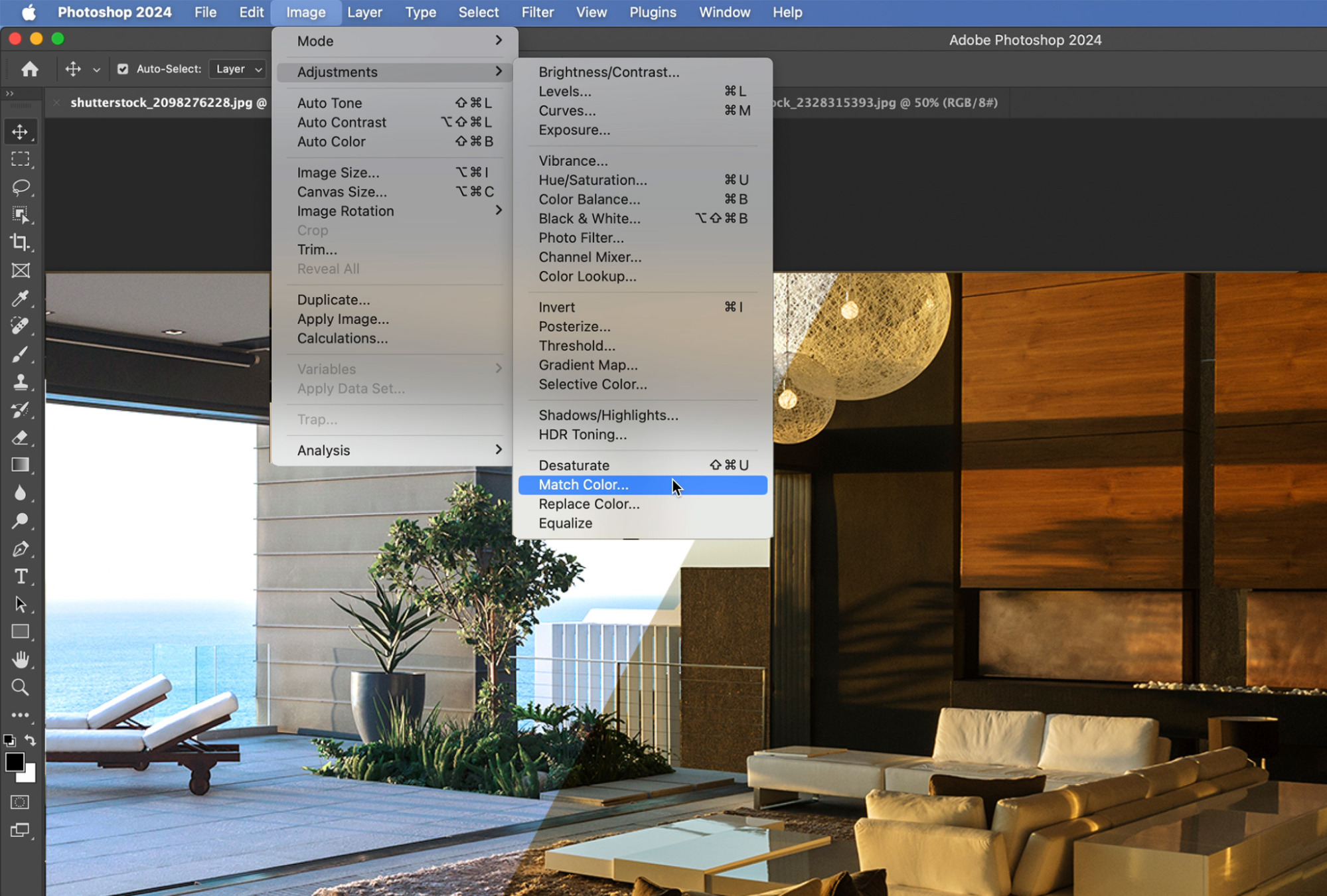The height and width of the screenshot is (896, 1327).
Task: Click the black foreground color swatch
Action: point(14,762)
